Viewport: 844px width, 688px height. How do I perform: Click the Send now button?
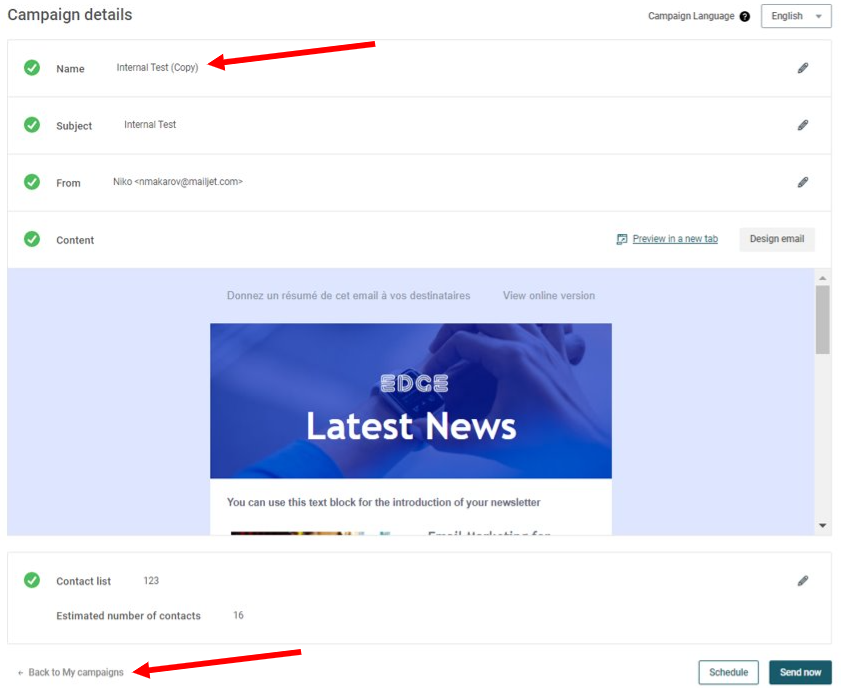800,672
